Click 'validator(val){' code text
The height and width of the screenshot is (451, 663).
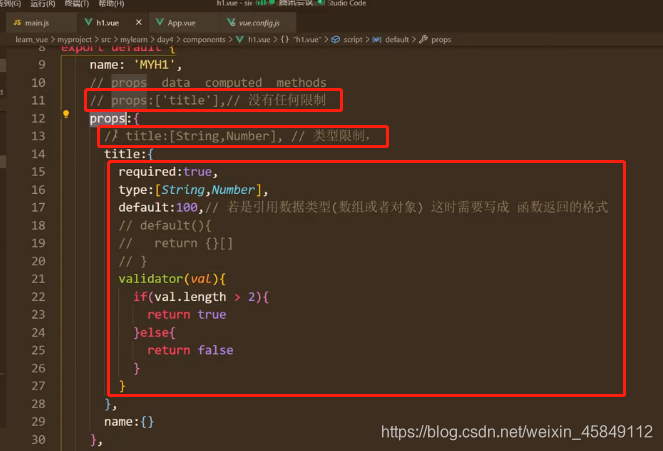[x=172, y=279]
